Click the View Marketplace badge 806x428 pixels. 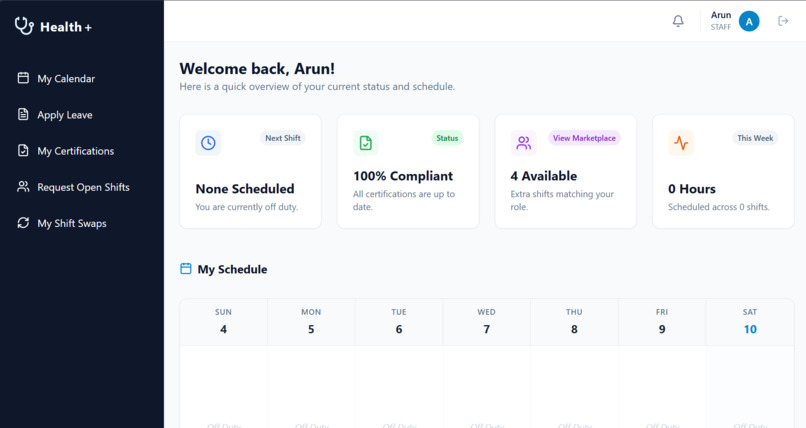coord(584,138)
